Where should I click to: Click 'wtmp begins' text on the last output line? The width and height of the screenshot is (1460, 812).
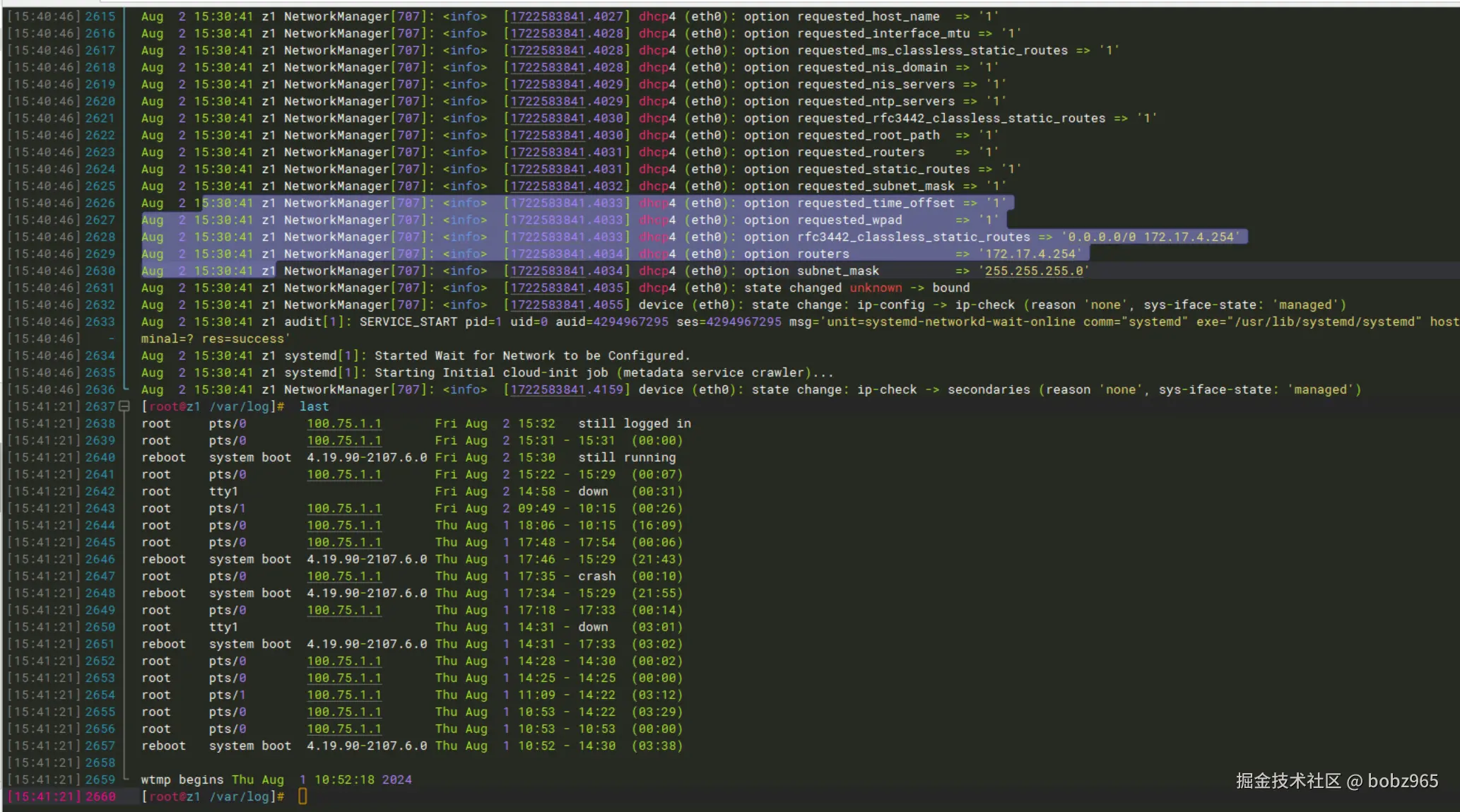tap(182, 779)
